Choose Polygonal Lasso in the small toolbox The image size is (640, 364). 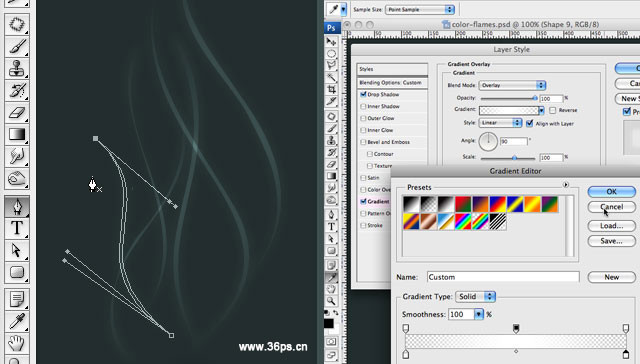coord(331,65)
